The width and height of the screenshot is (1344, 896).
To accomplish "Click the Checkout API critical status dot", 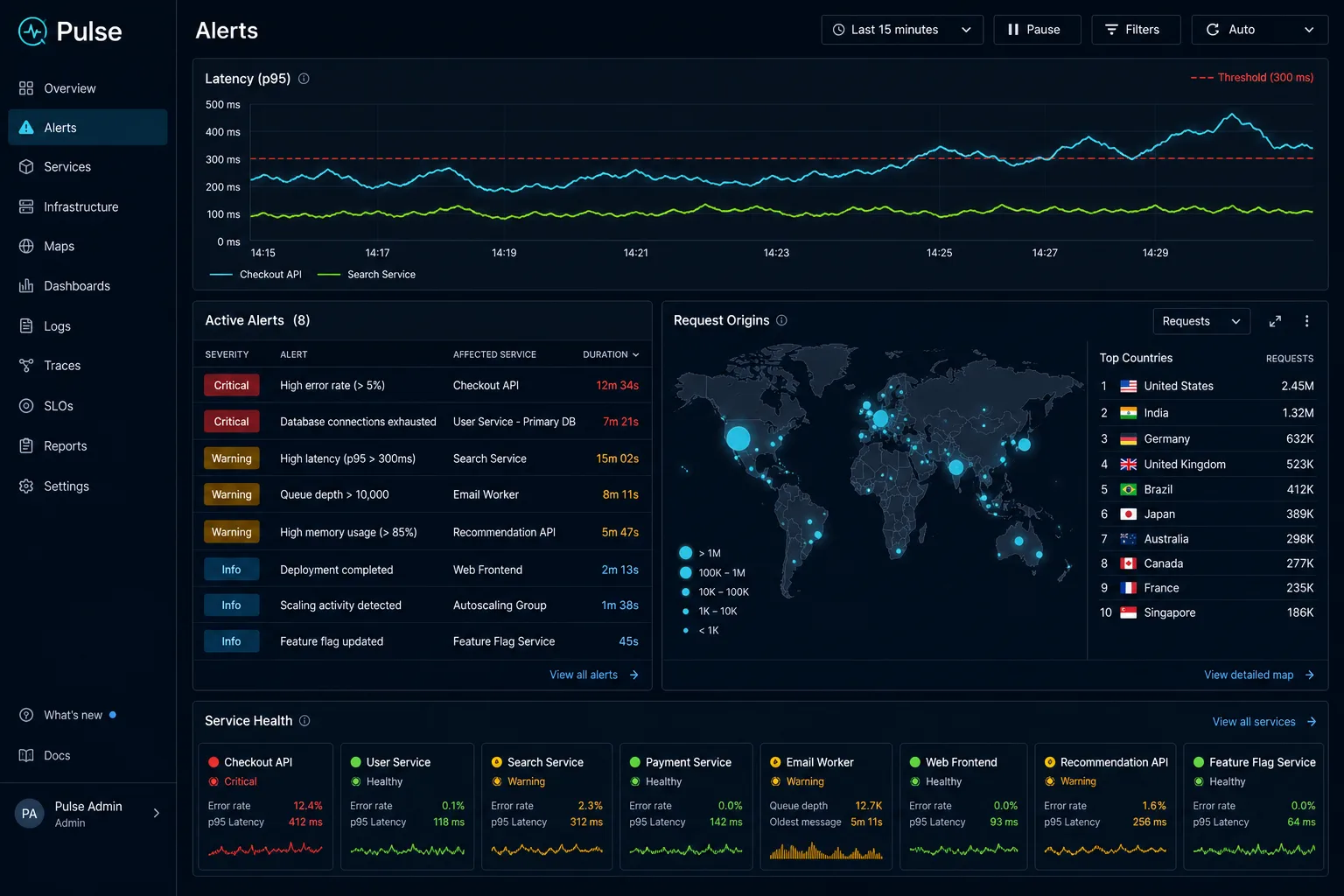I will (x=213, y=763).
